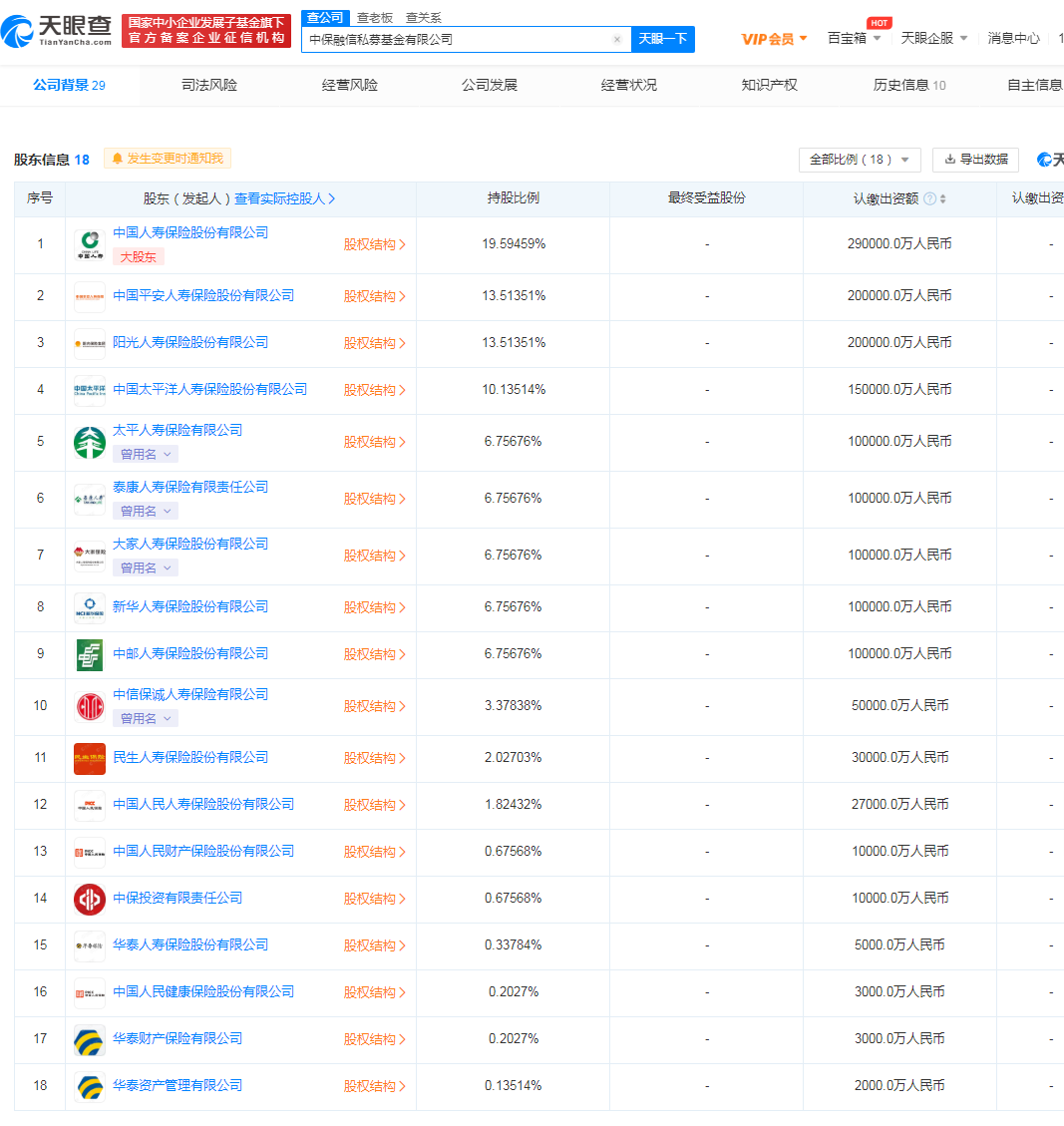This screenshot has height=1126, width=1064.
Task: Open the help question-mark icon beside 认缴出资额
Action: [929, 198]
